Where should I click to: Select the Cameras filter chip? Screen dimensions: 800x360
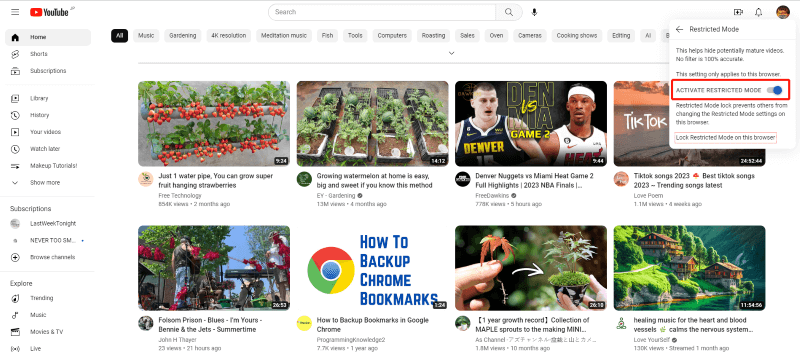(530, 36)
